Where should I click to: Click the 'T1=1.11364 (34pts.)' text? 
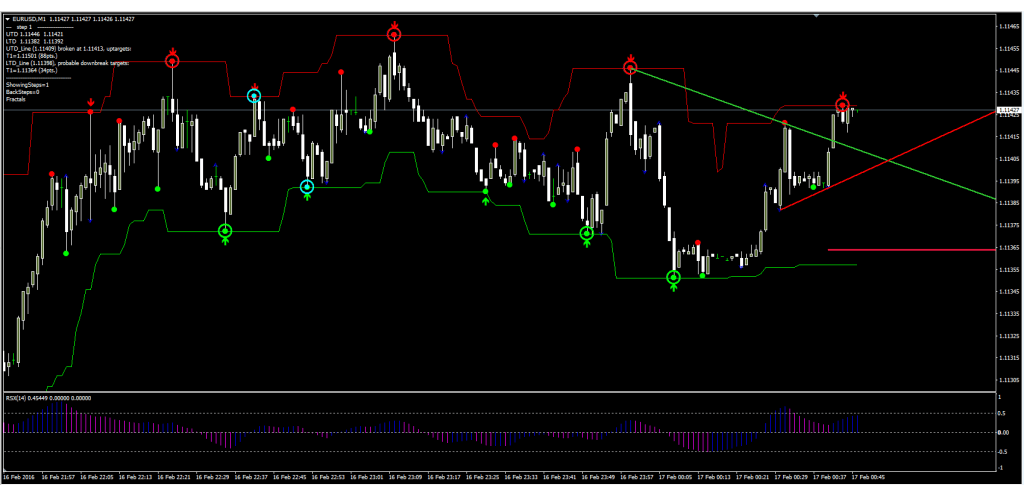click(x=33, y=70)
